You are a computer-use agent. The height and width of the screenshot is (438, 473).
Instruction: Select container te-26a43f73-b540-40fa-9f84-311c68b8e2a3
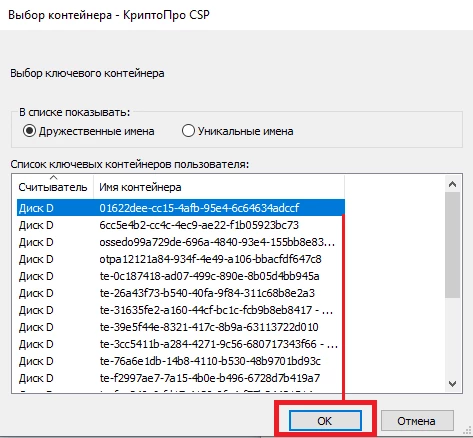tap(181, 293)
